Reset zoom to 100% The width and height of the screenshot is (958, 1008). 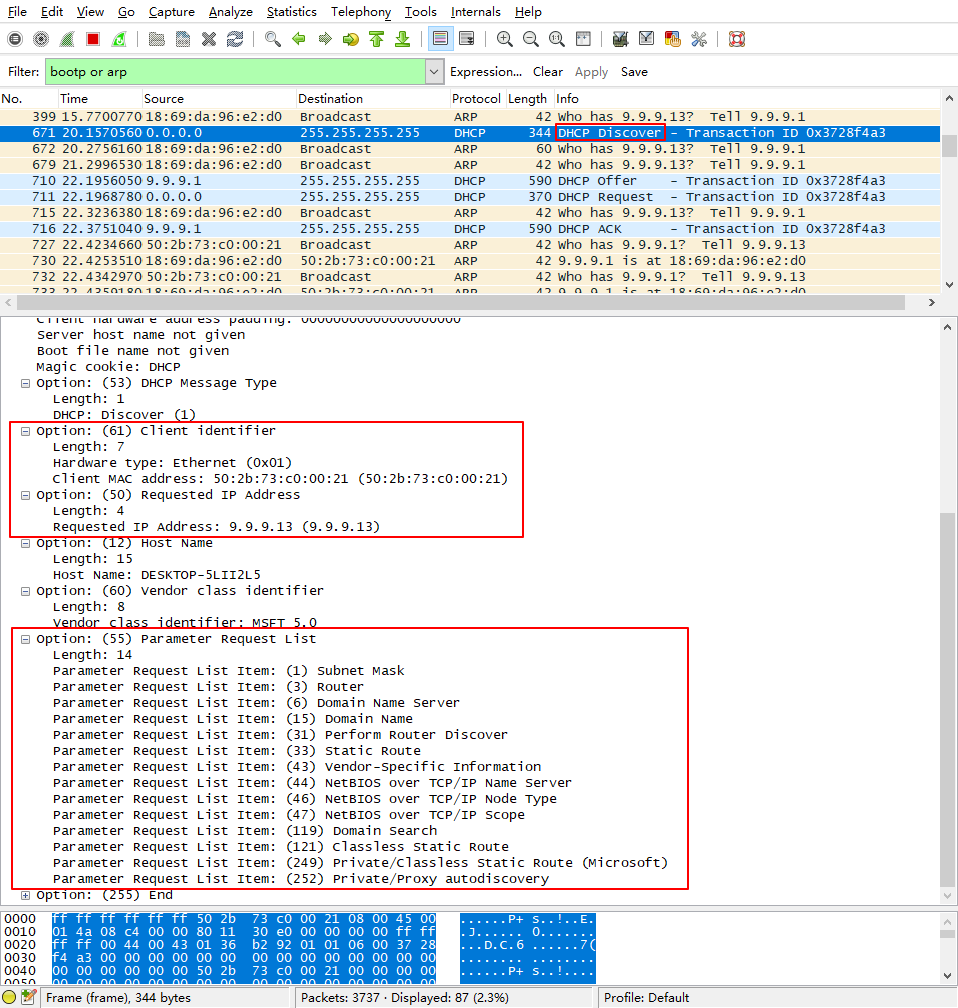pyautogui.click(x=557, y=39)
